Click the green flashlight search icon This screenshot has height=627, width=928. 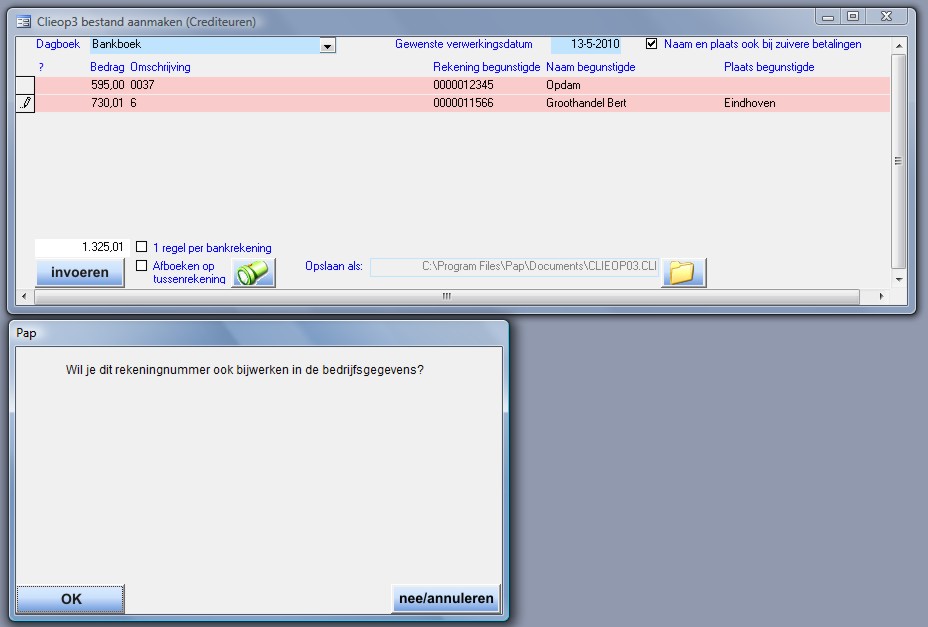[253, 273]
